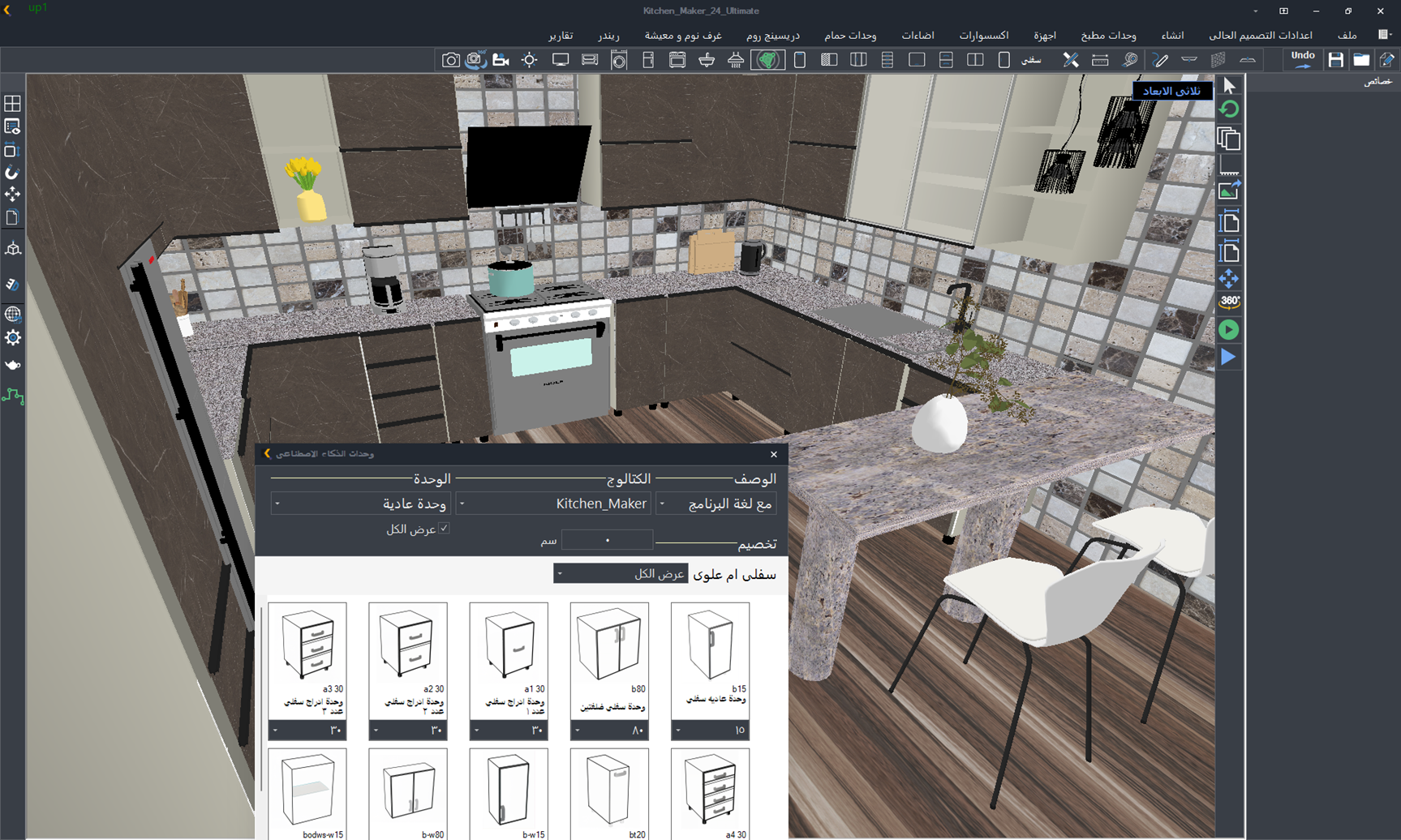The image size is (1401, 840).
Task: Click the teapot render icon
Action: 12,365
